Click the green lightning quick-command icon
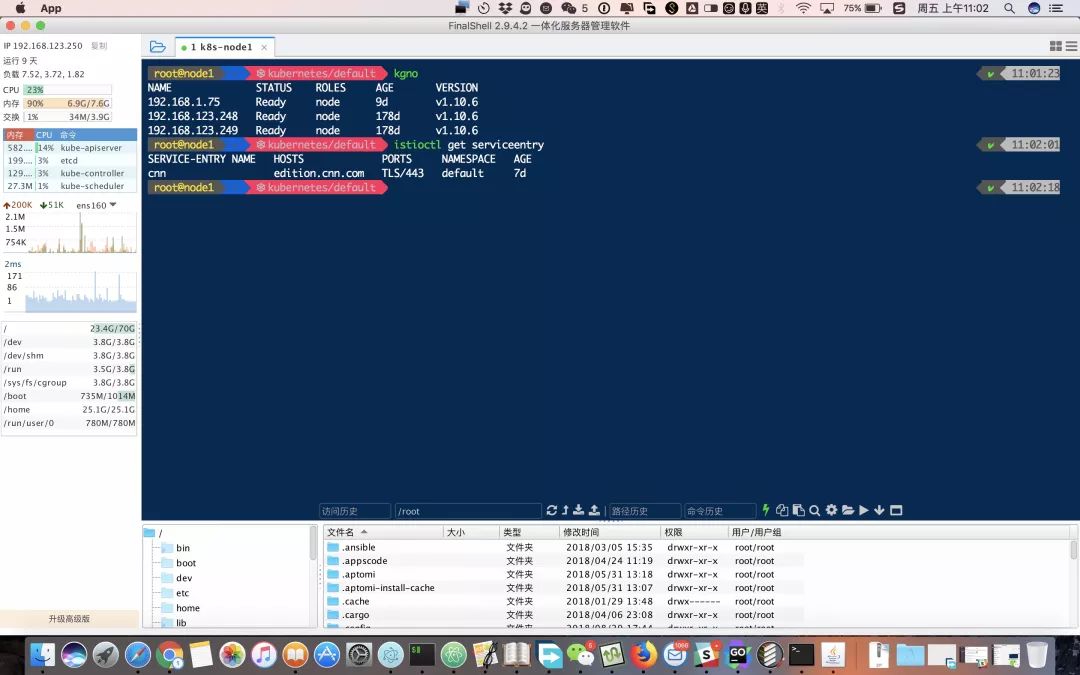1080x675 pixels. [x=765, y=510]
